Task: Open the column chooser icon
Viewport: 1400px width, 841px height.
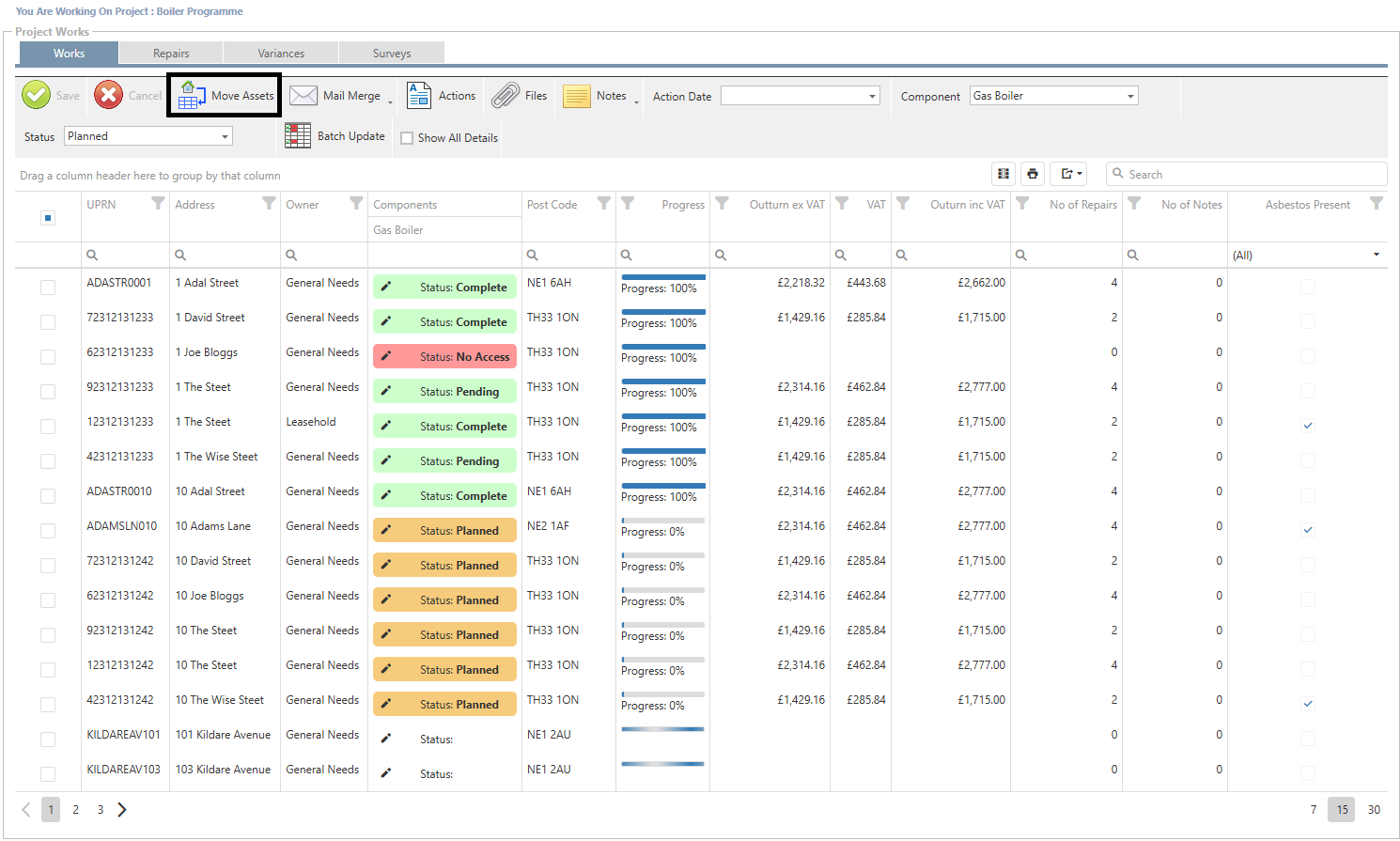Action: tap(1003, 174)
